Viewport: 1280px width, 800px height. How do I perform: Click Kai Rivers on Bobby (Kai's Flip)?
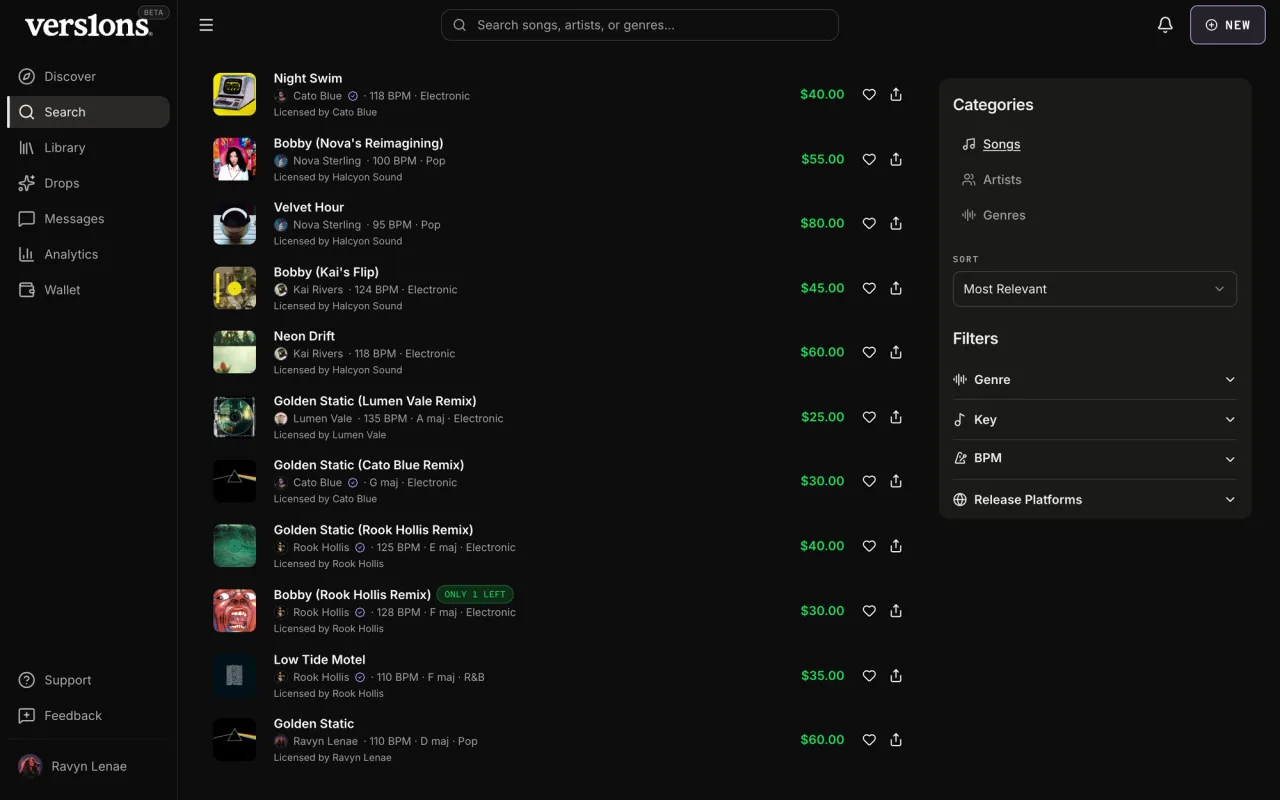(318, 290)
